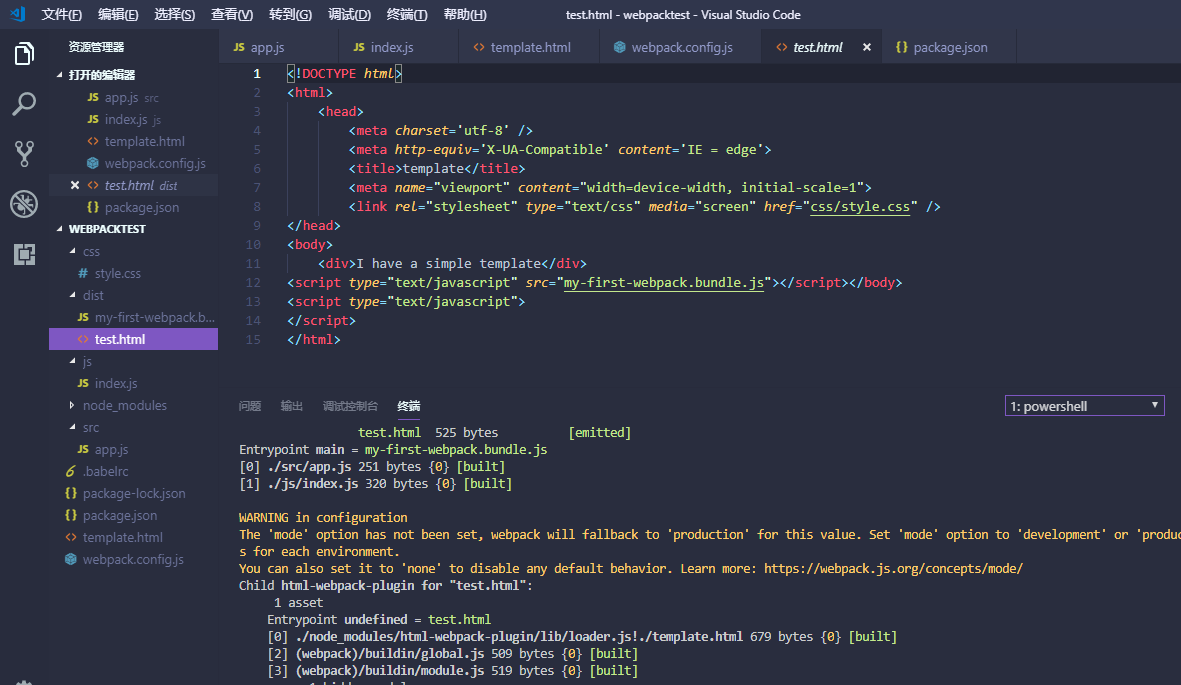
Task: Show the 问题 problems panel tab
Action: pyautogui.click(x=250, y=406)
